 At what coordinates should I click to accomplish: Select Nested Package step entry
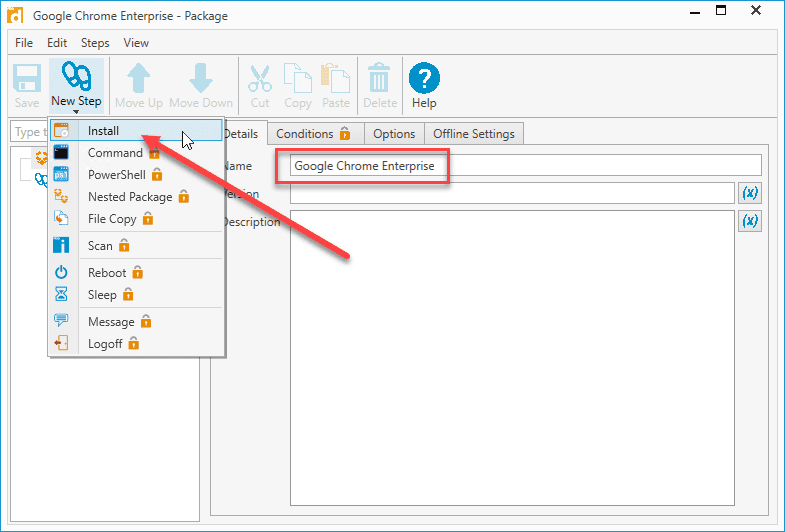(136, 197)
